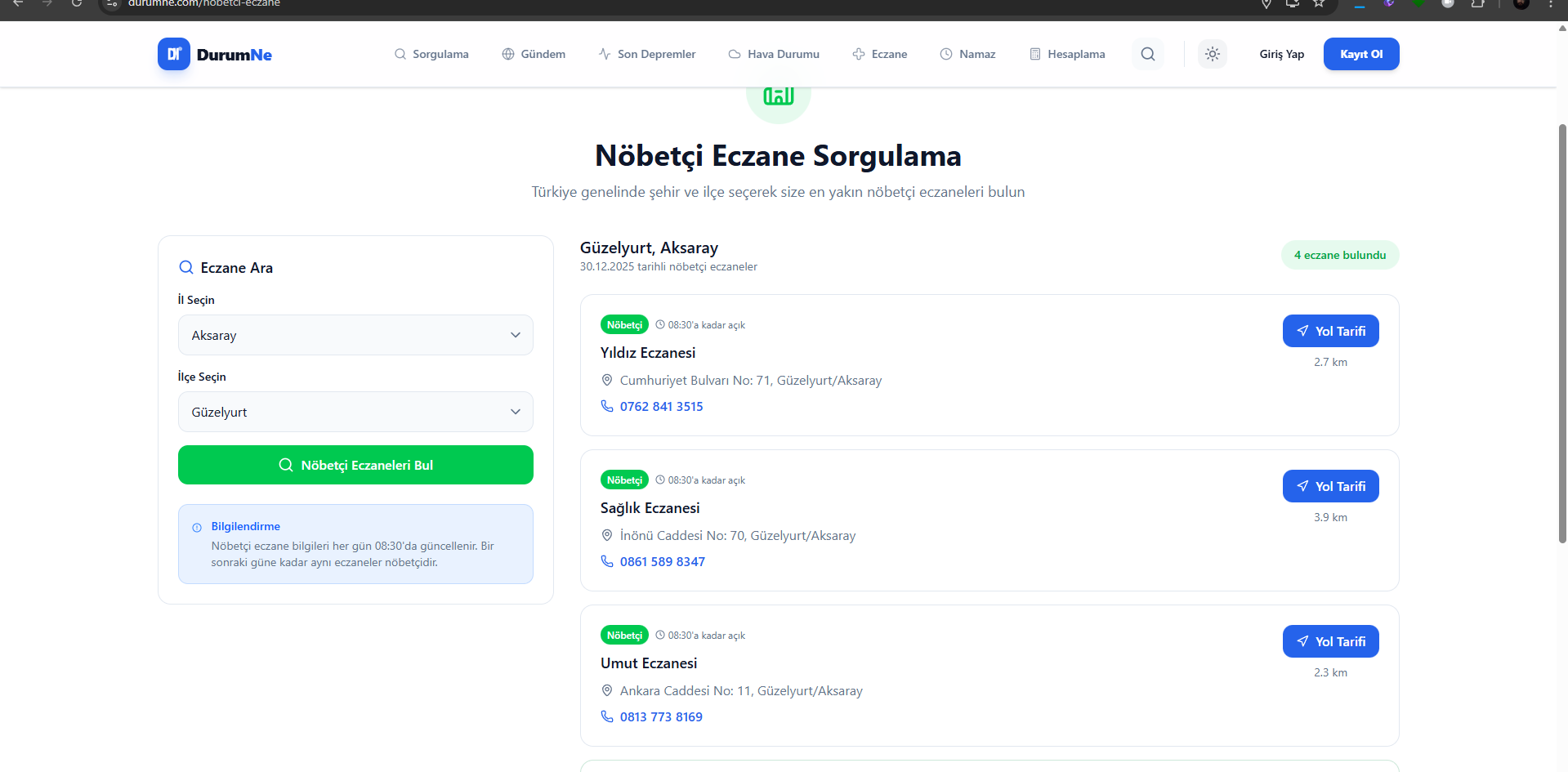The width and height of the screenshot is (1568, 772).
Task: Click the "Nöbetçi Eczane Sorgulama" page title
Action: (x=778, y=155)
